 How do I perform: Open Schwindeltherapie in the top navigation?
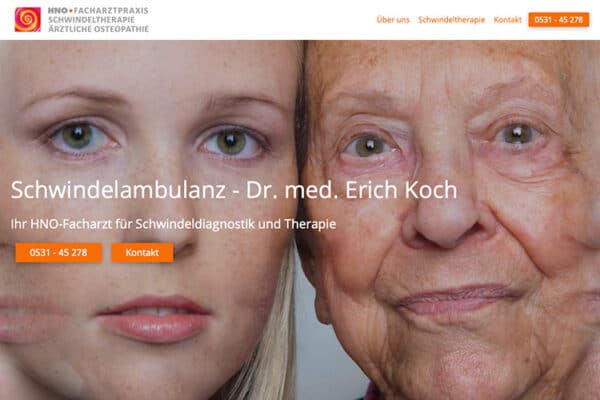[451, 20]
